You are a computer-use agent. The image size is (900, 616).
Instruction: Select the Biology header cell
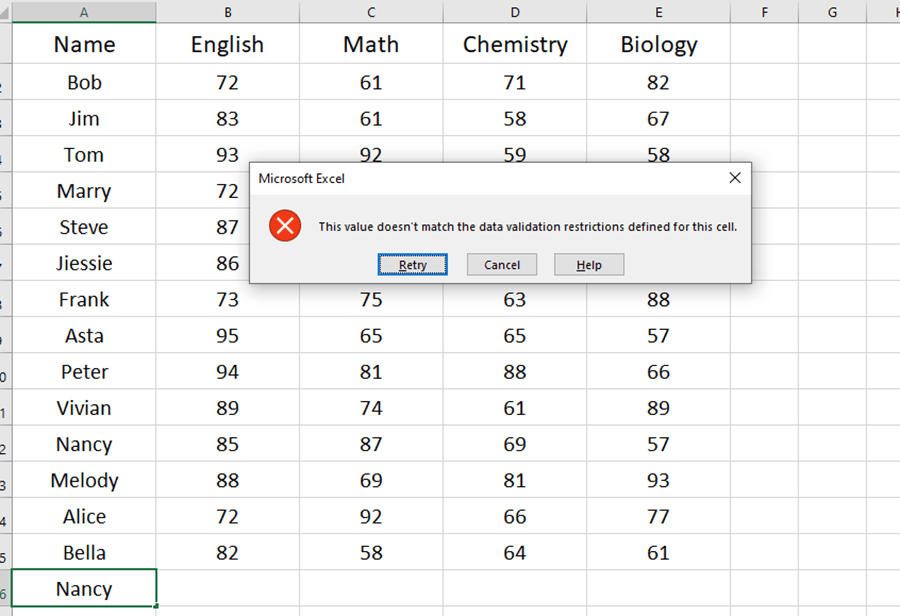658,44
